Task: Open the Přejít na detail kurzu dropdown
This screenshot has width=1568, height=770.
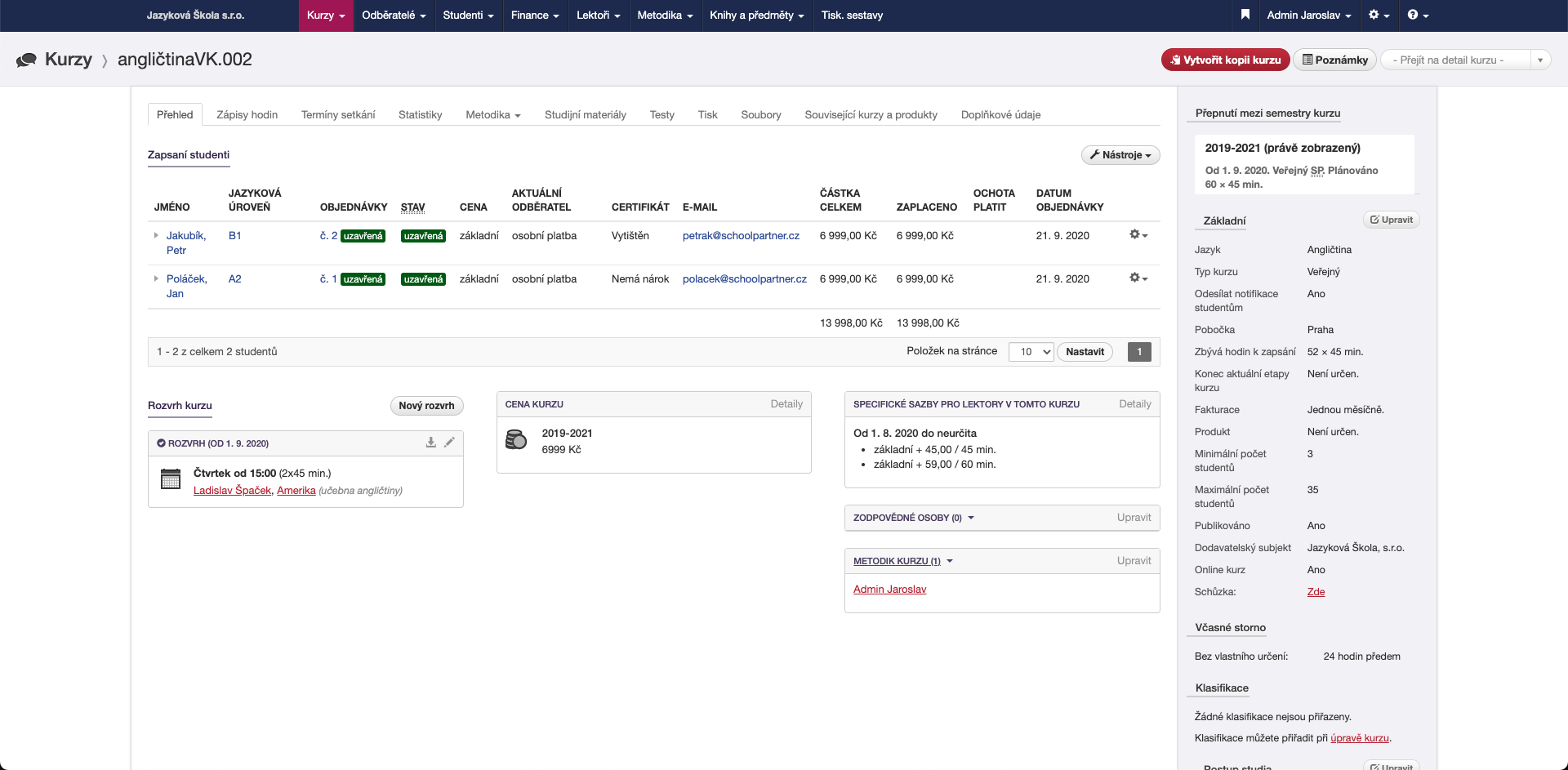Action: tap(1465, 60)
